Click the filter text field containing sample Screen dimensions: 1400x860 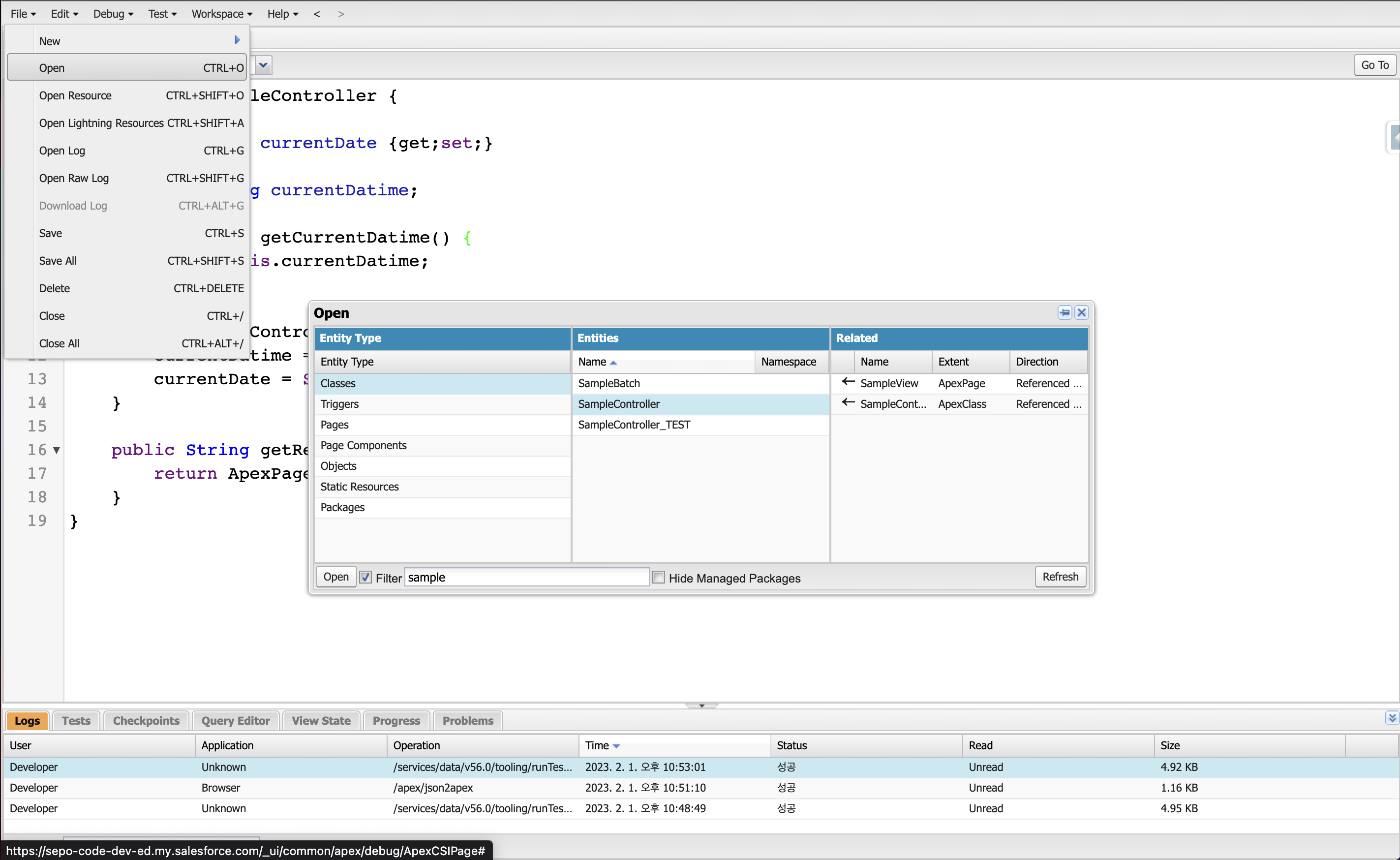(526, 577)
